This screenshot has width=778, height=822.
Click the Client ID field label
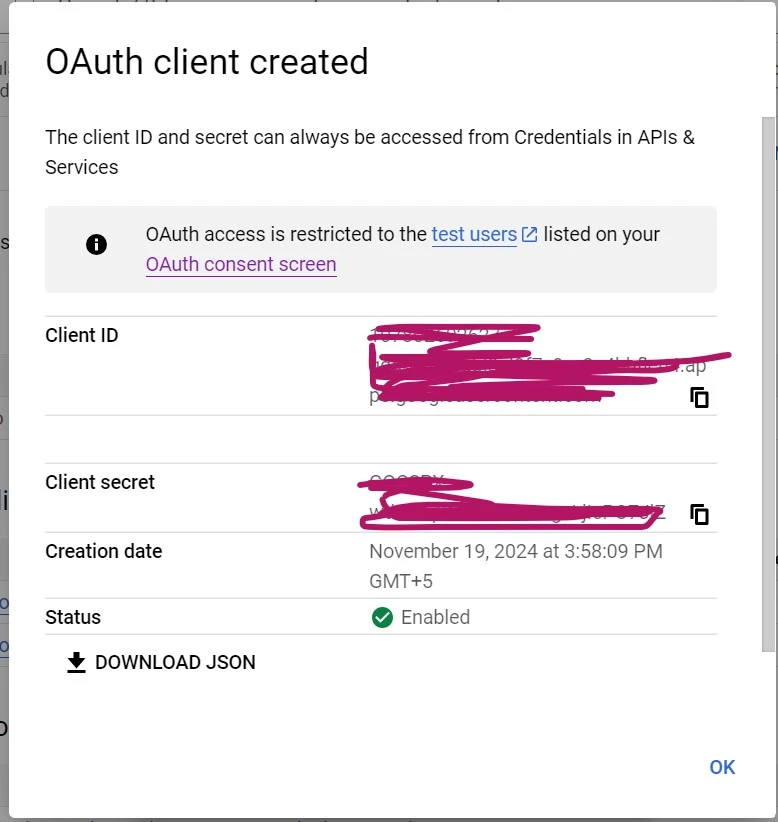(82, 336)
